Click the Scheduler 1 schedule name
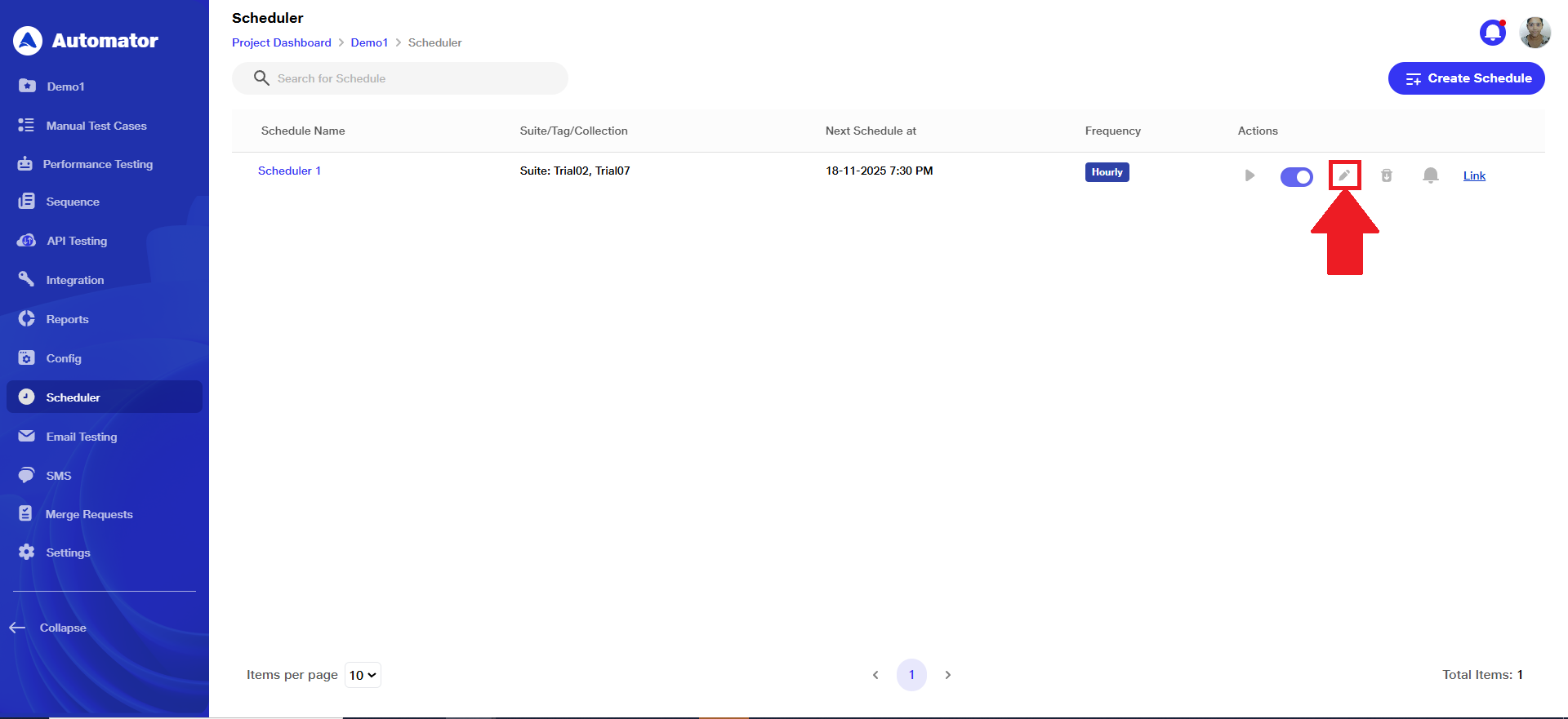This screenshot has height=719, width=1568. tap(289, 171)
